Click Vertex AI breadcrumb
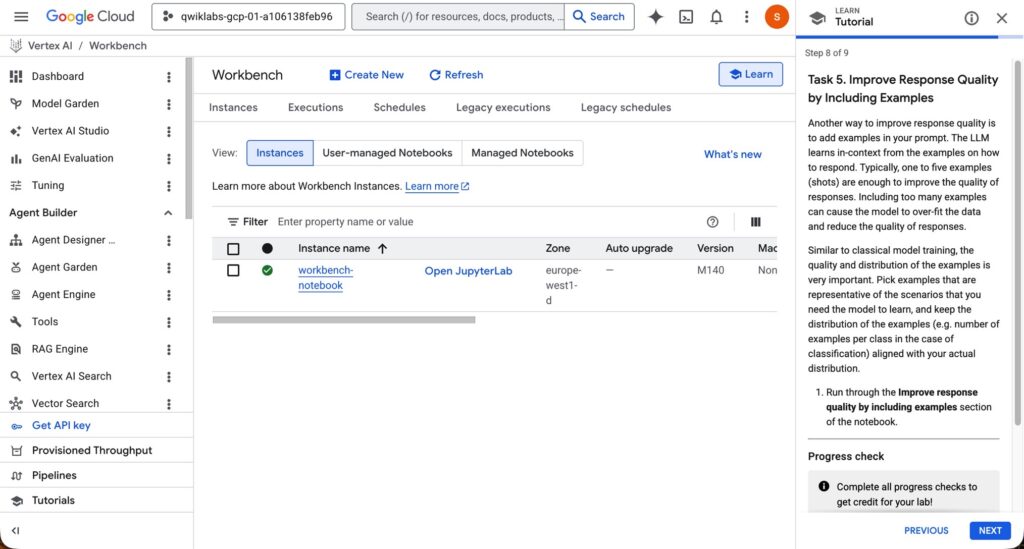The image size is (1024, 549). click(50, 46)
